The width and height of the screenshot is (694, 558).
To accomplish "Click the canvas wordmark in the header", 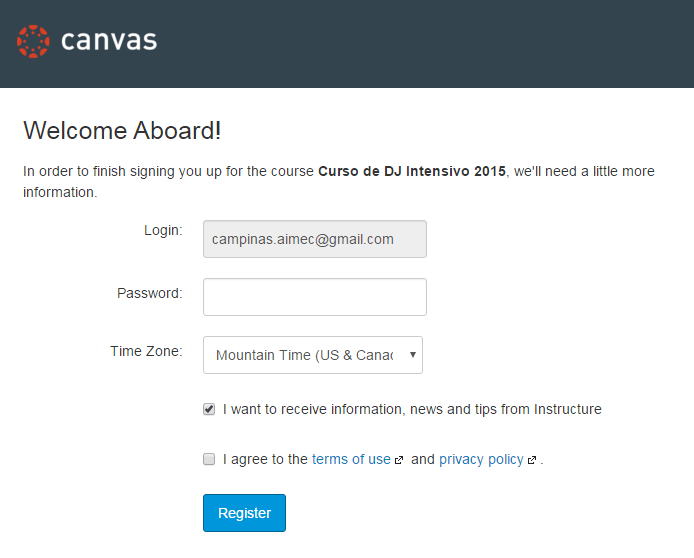I will pos(109,41).
